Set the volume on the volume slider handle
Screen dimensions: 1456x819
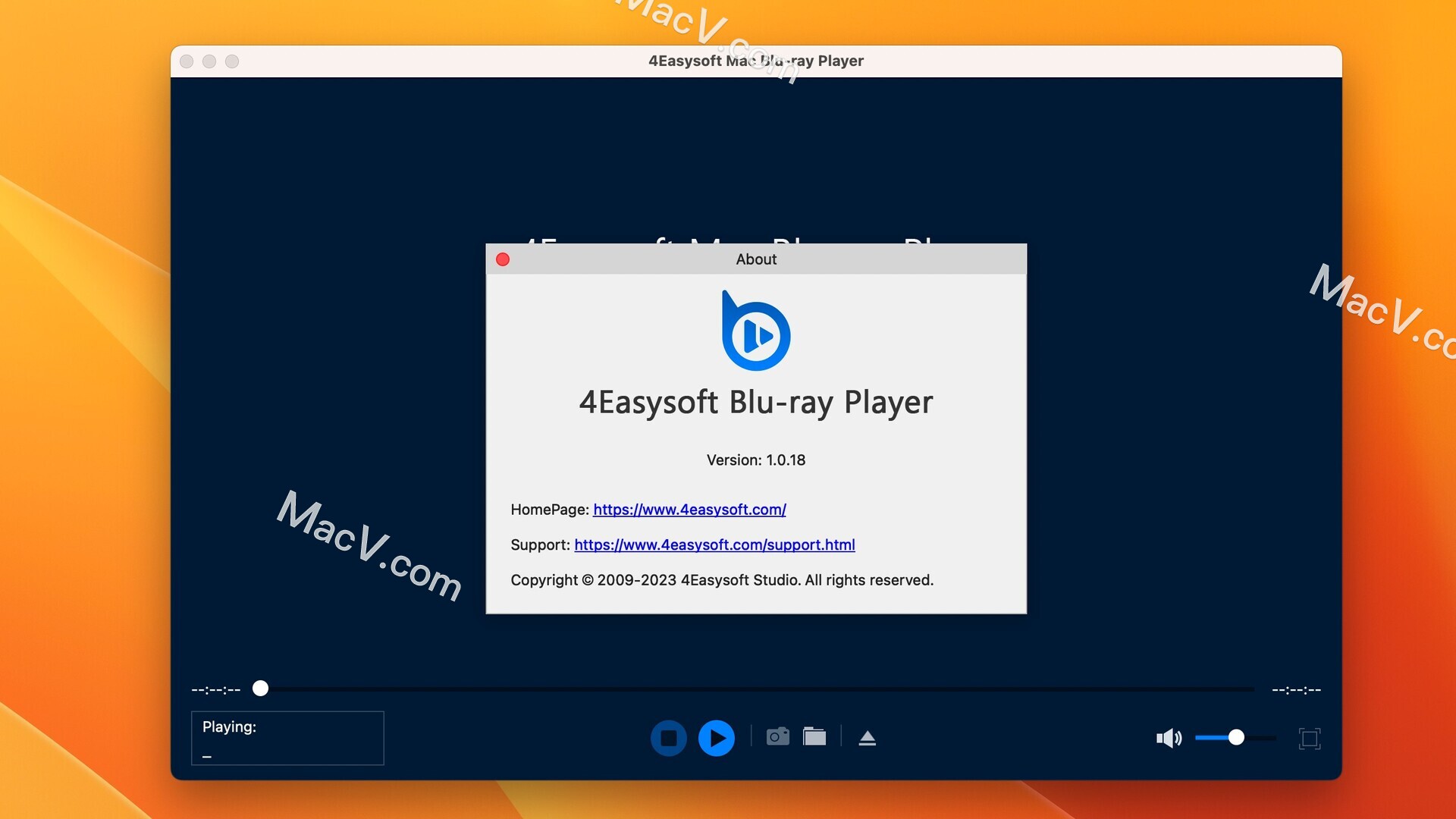[x=1236, y=737]
